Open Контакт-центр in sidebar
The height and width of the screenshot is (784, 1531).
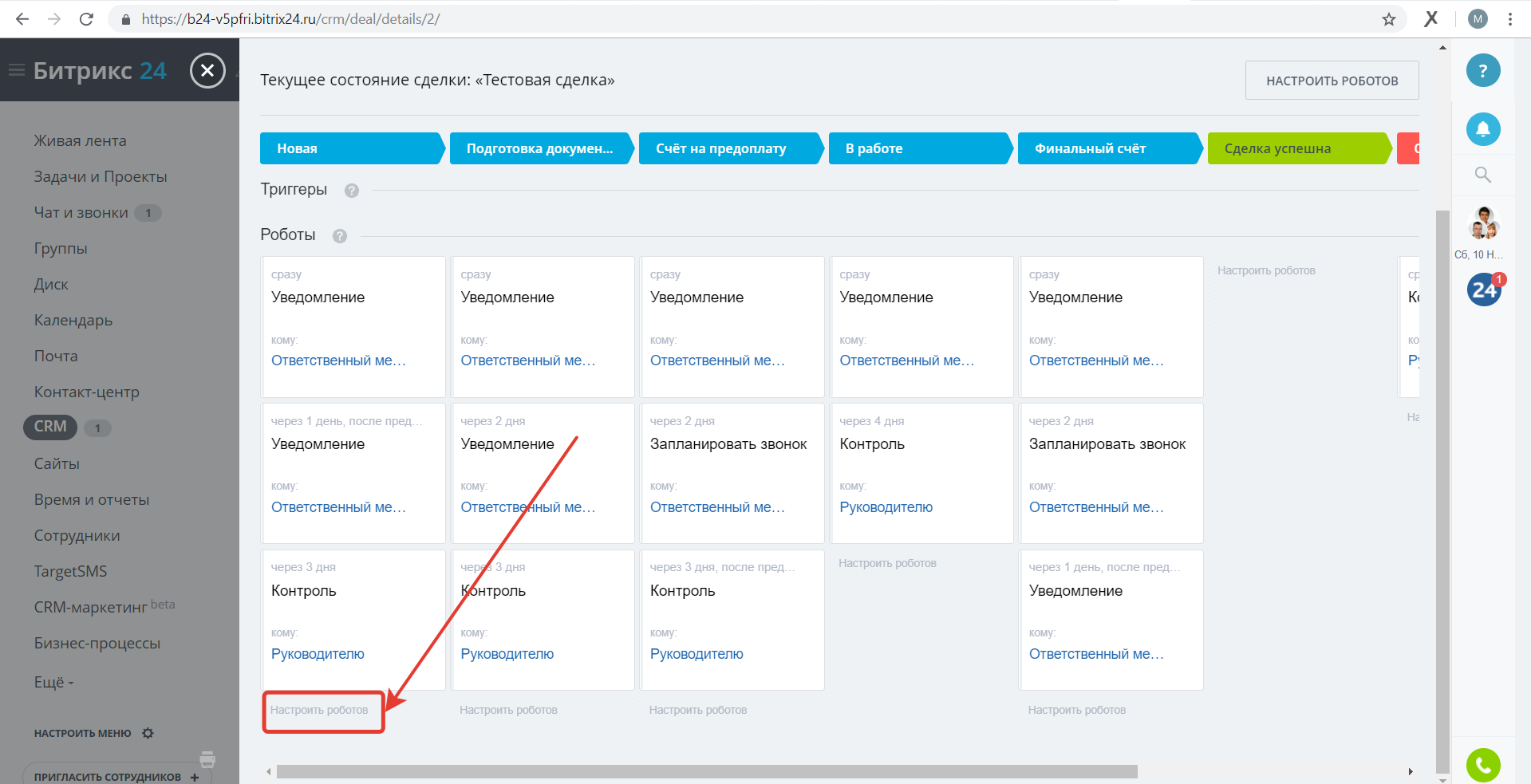pyautogui.click(x=86, y=392)
